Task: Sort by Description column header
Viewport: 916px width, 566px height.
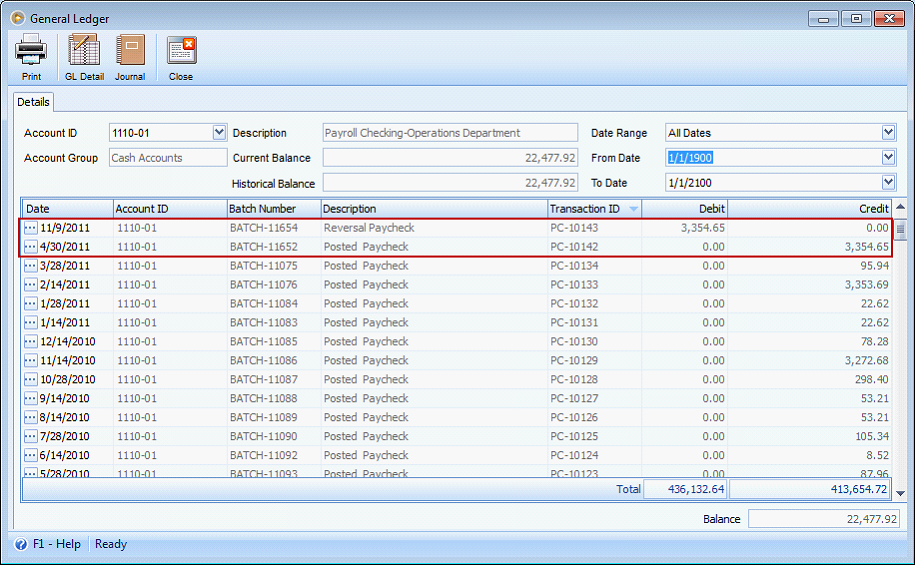Action: 434,209
